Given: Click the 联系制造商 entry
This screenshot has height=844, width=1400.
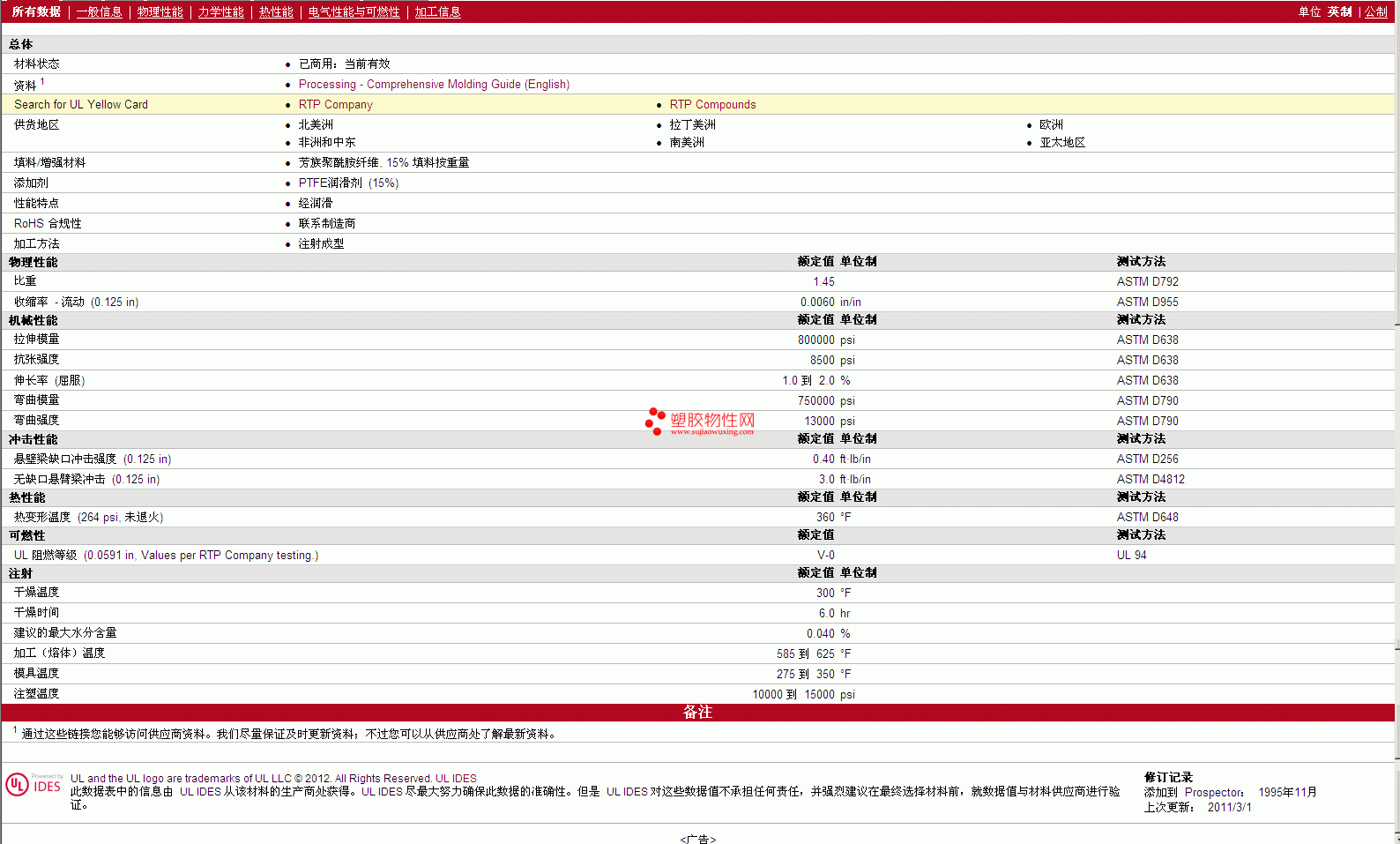Looking at the screenshot, I should coord(327,224).
